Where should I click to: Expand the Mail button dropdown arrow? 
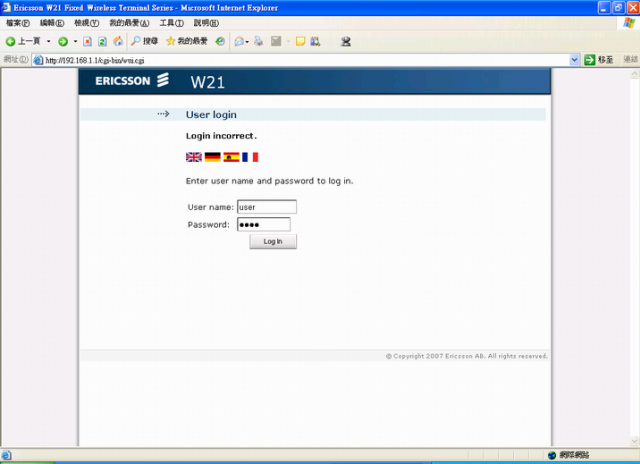click(x=247, y=42)
